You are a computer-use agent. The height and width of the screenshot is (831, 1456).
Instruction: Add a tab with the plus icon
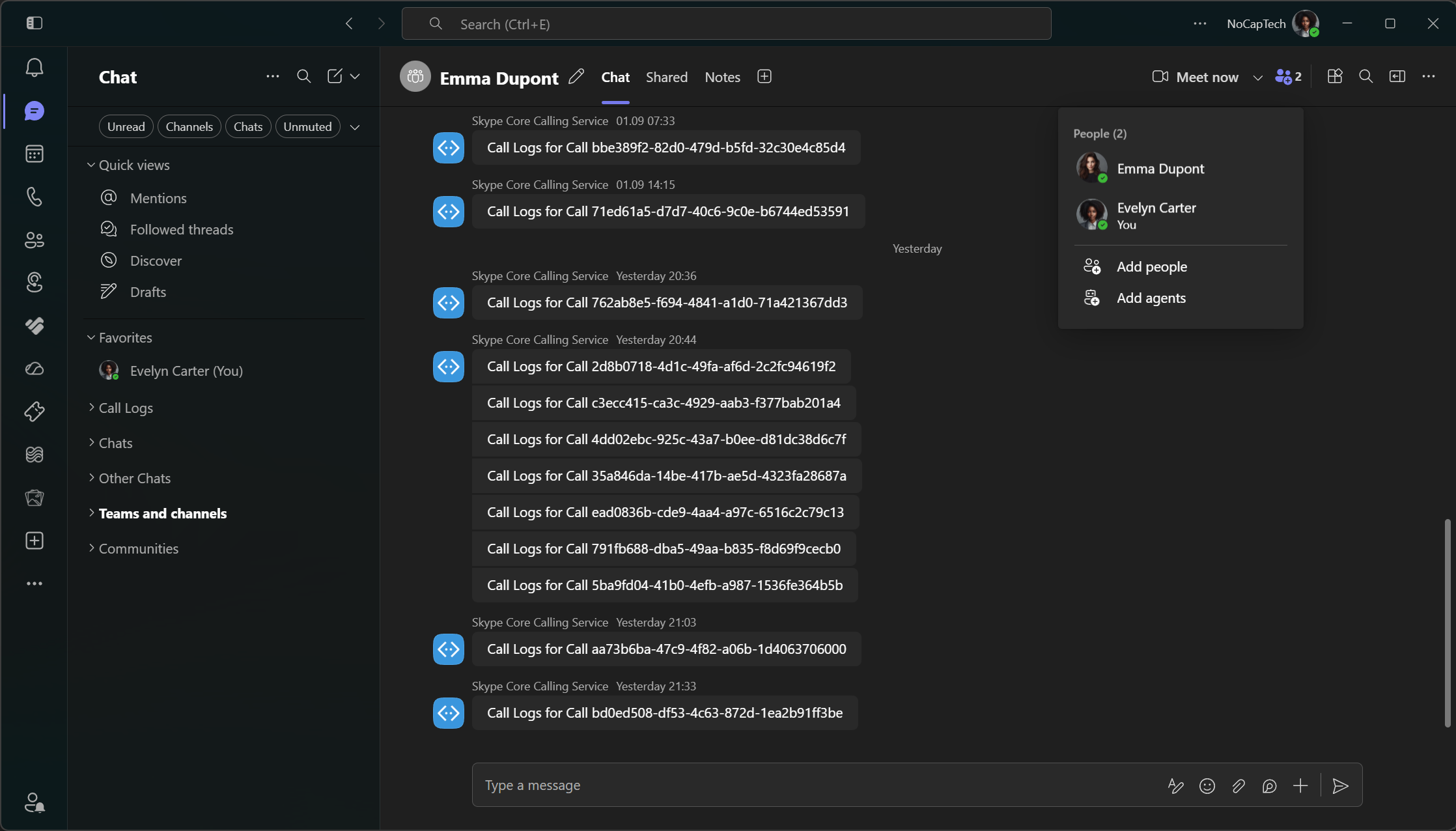click(764, 77)
